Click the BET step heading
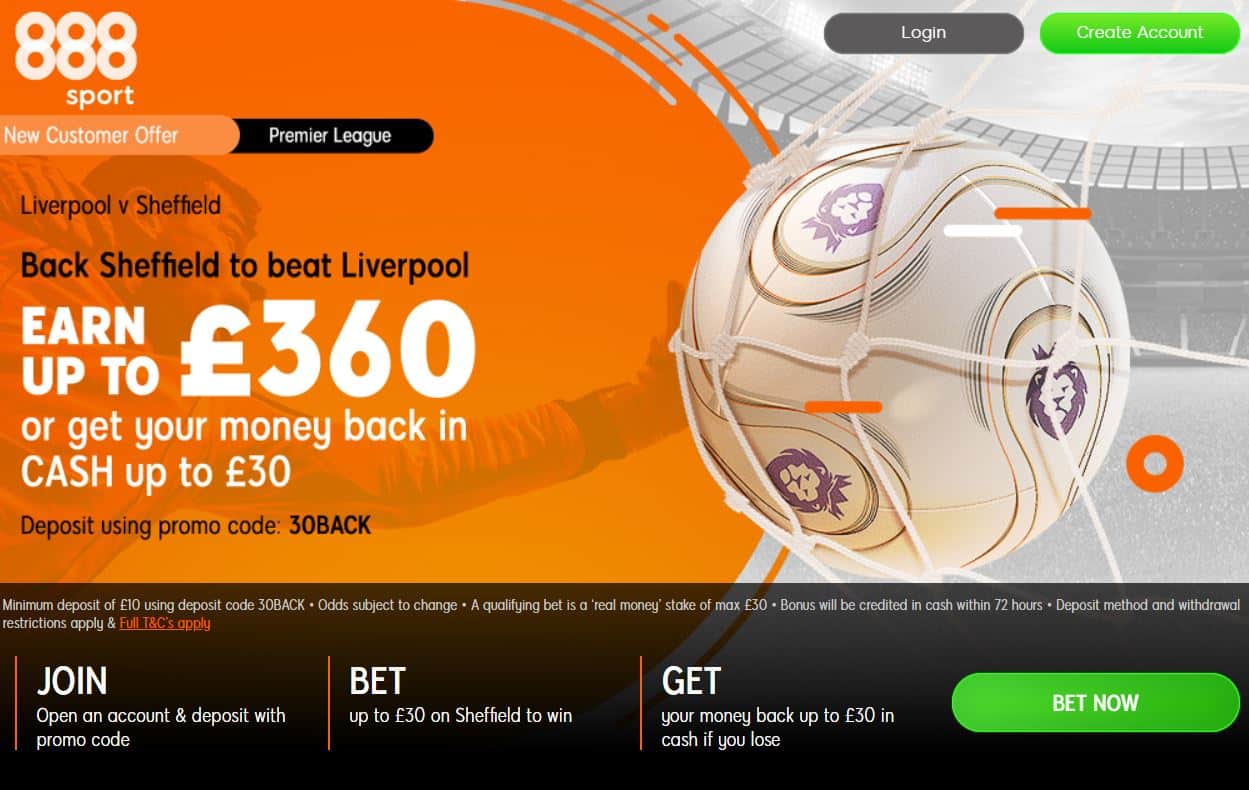The height and width of the screenshot is (790, 1249). point(377,682)
